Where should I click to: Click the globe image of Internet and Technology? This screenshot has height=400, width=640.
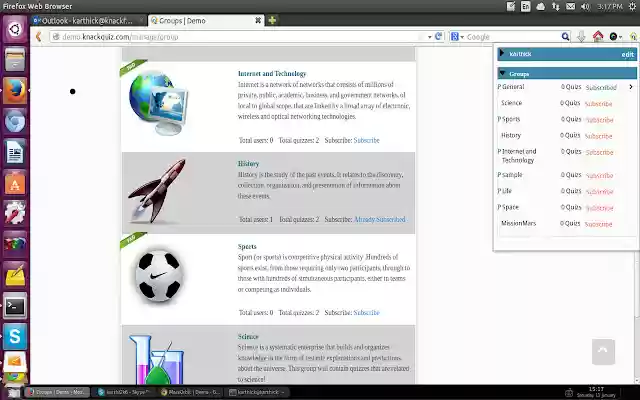[158, 102]
